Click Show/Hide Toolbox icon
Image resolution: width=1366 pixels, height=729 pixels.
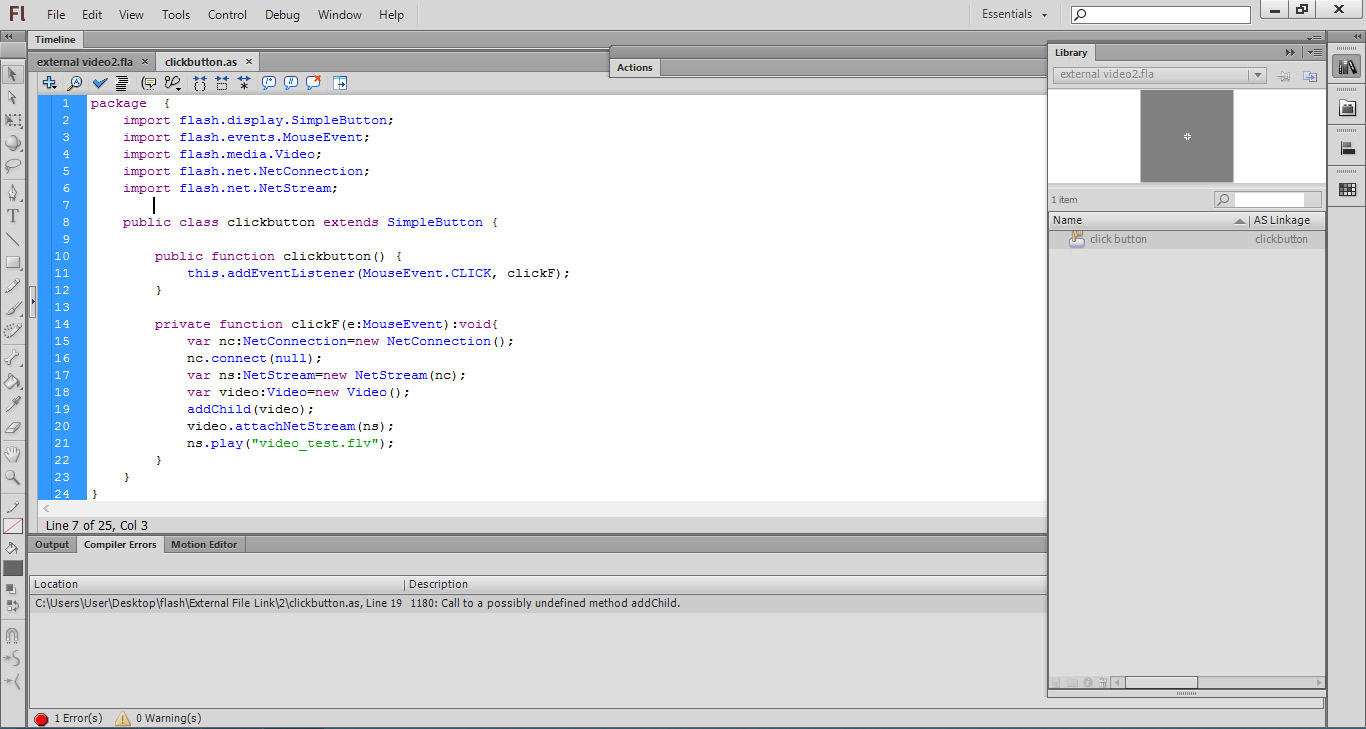point(340,83)
